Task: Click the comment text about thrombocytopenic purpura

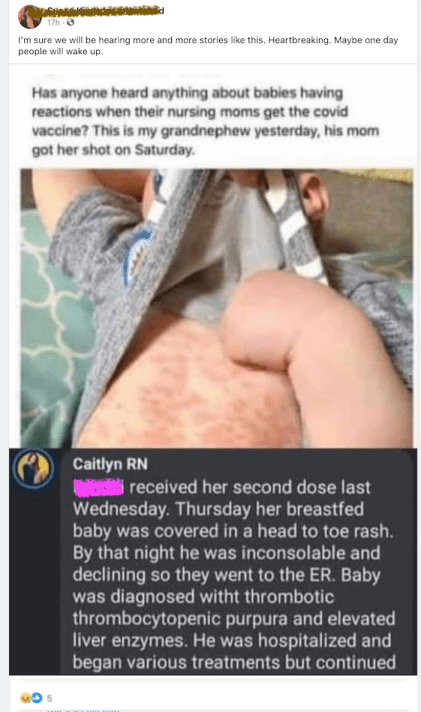Action: pyautogui.click(x=234, y=618)
